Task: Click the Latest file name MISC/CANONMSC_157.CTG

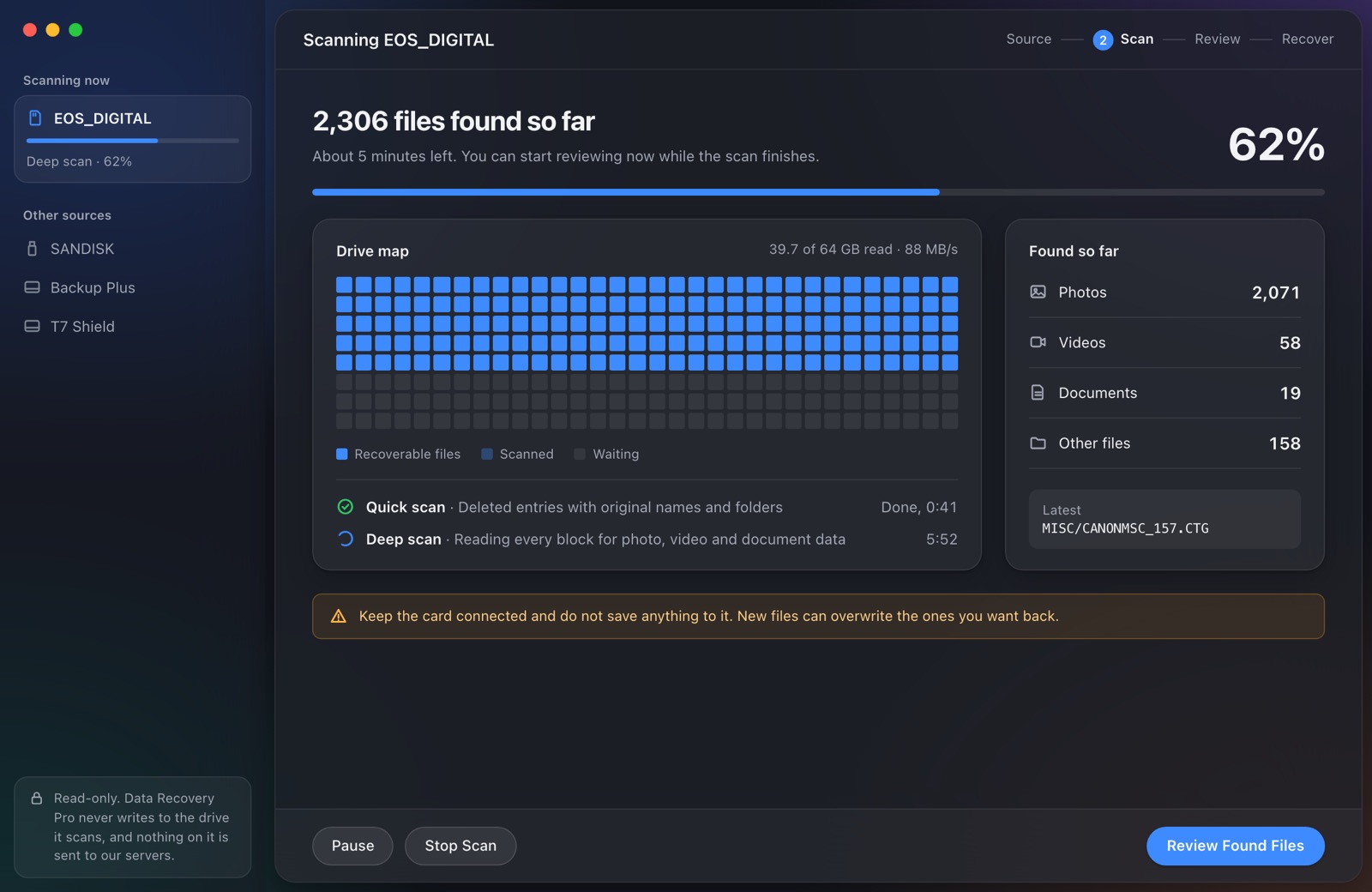Action: [x=1125, y=528]
